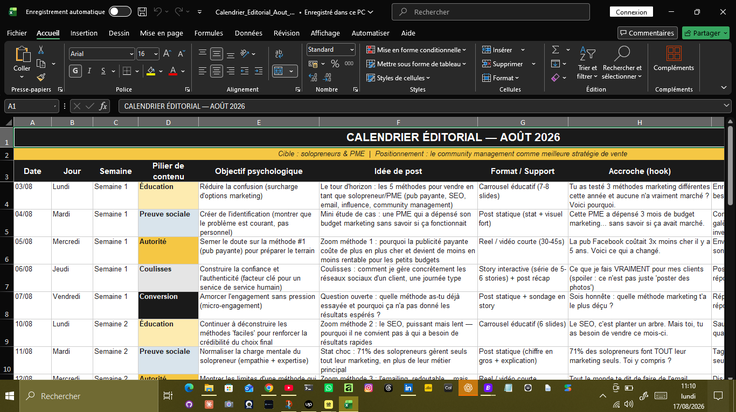Open the font size 16 dropdown
Image resolution: width=736 pixels, height=412 pixels.
[x=156, y=54]
